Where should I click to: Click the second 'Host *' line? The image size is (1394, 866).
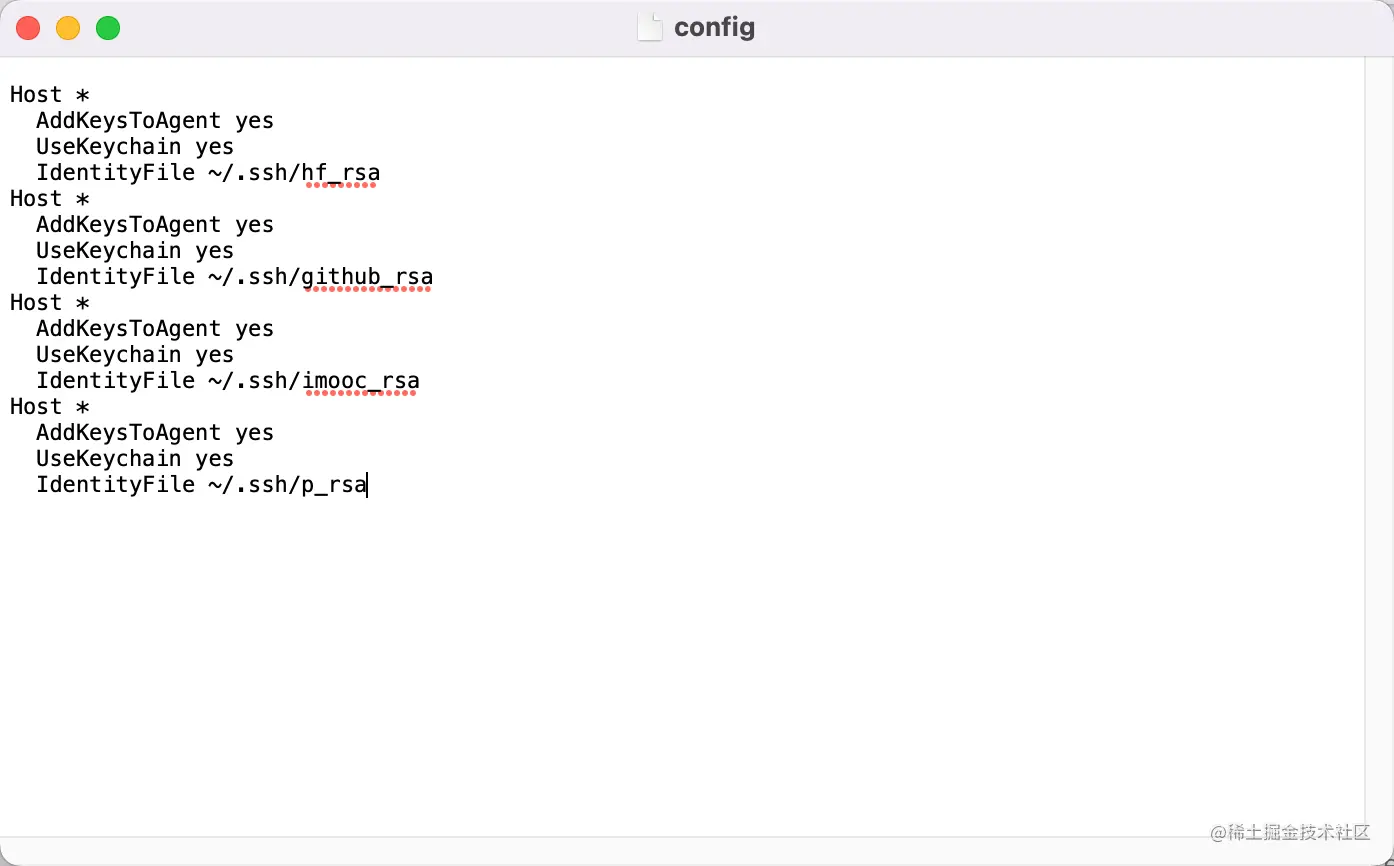50,198
